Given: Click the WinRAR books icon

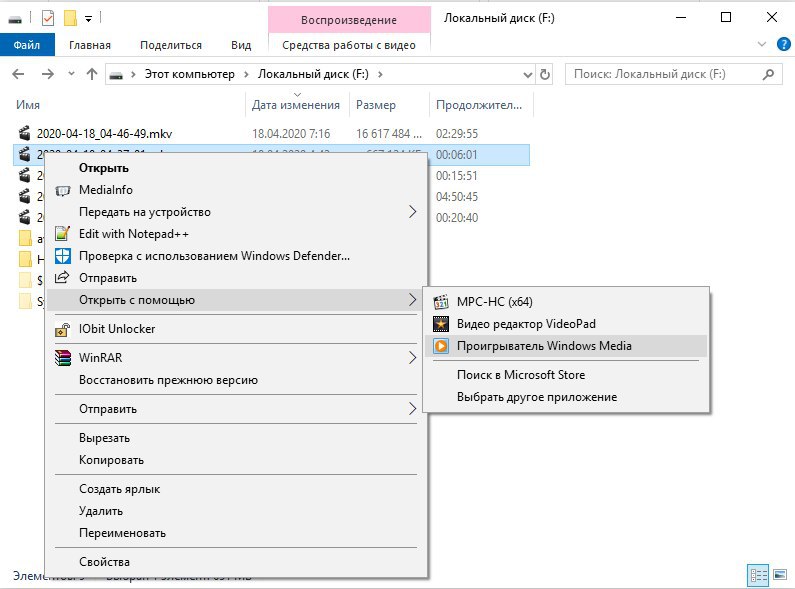Looking at the screenshot, I should 62,358.
